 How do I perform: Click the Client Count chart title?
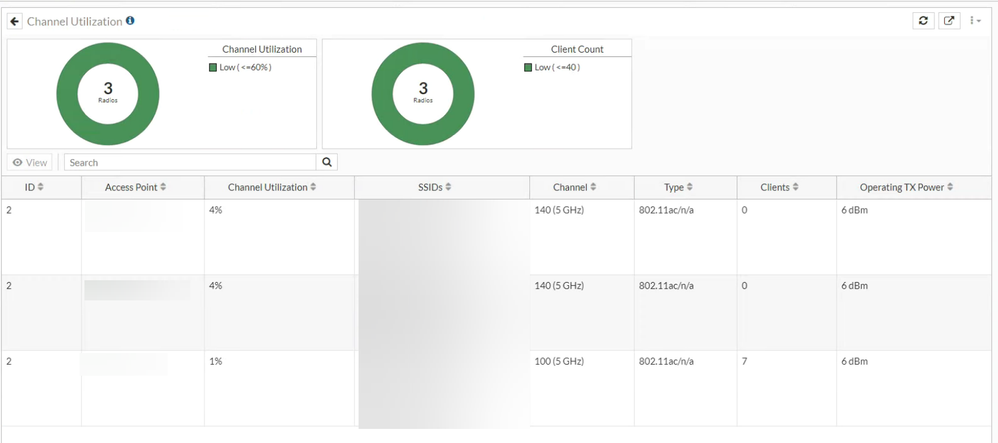[577, 49]
